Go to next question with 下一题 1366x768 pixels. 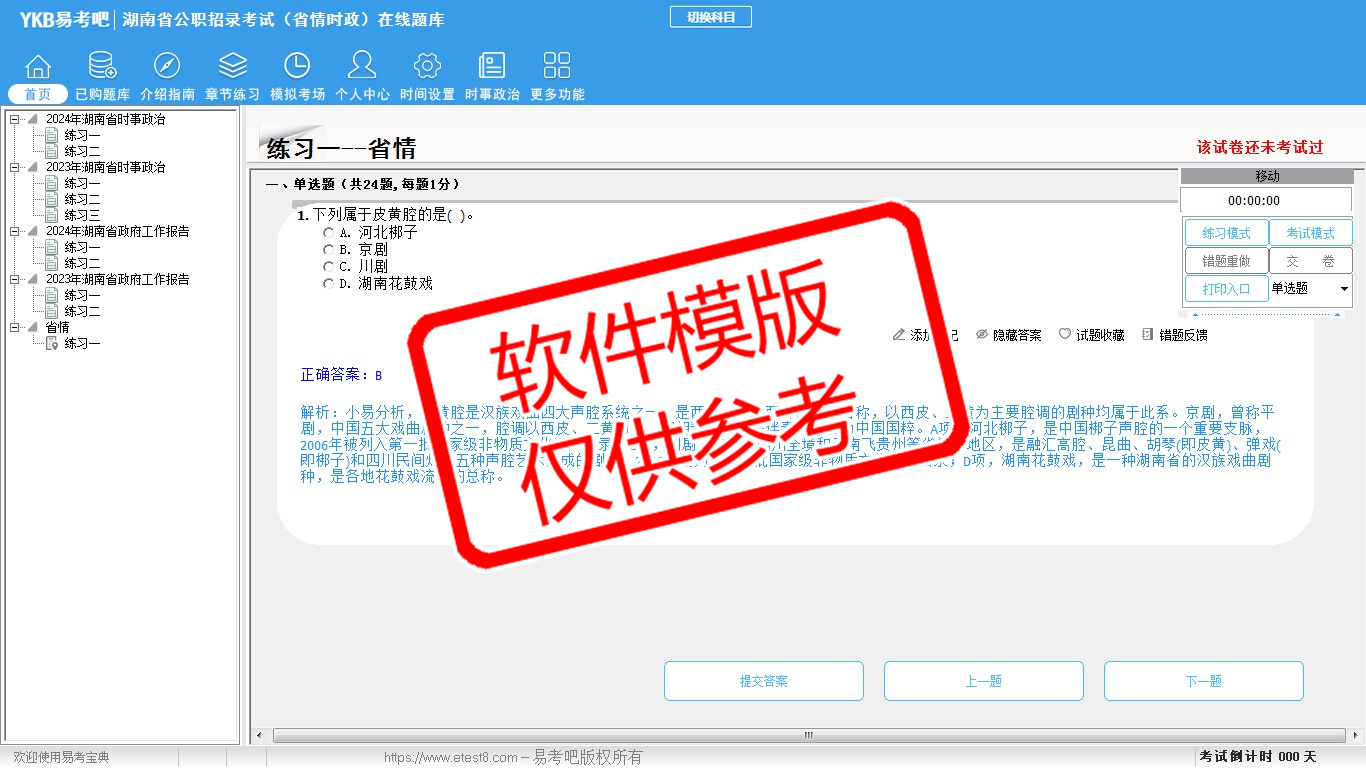(1203, 681)
